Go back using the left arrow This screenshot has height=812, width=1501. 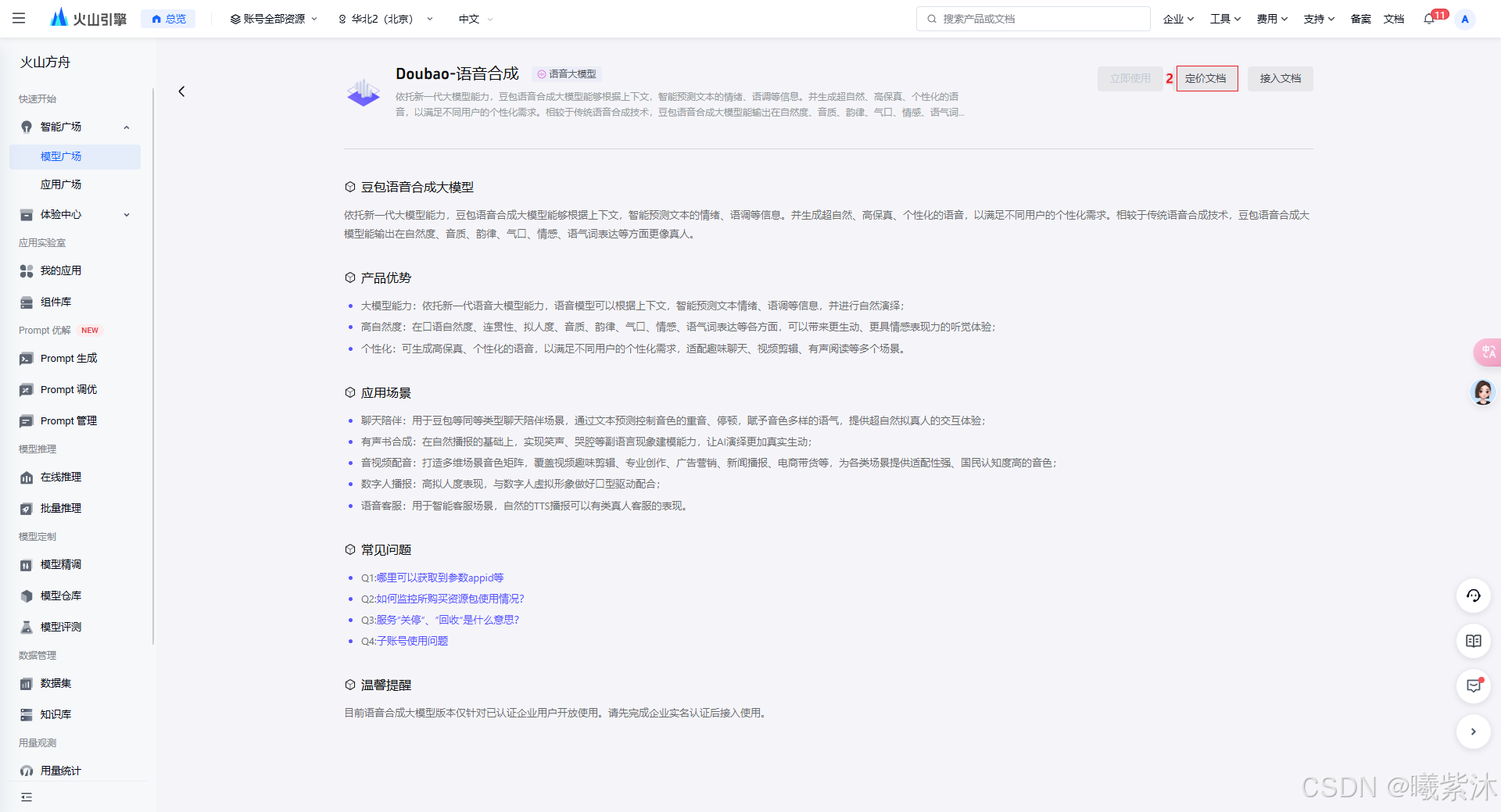pyautogui.click(x=181, y=91)
